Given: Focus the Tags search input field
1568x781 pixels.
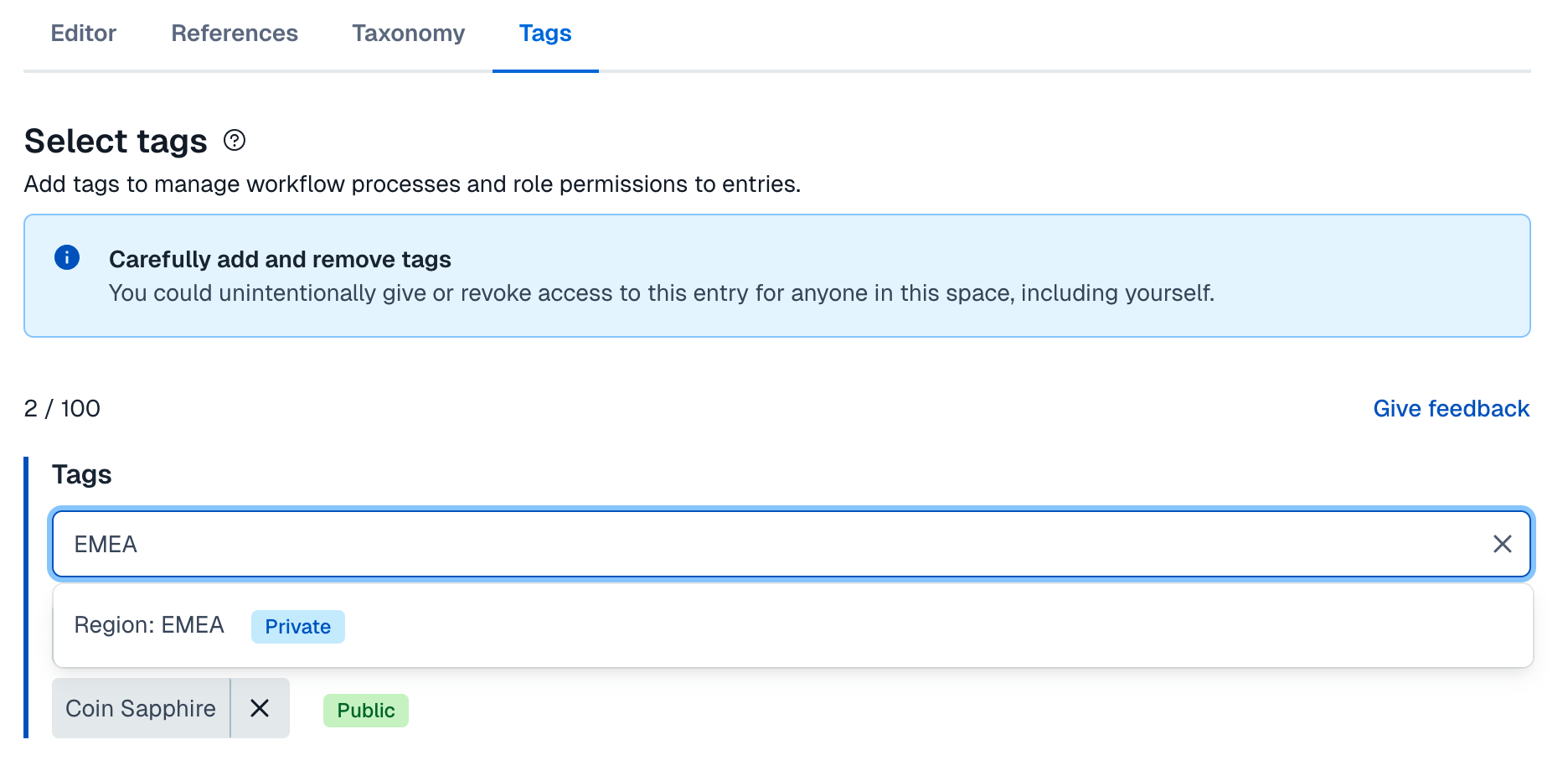Looking at the screenshot, I should tap(754, 545).
